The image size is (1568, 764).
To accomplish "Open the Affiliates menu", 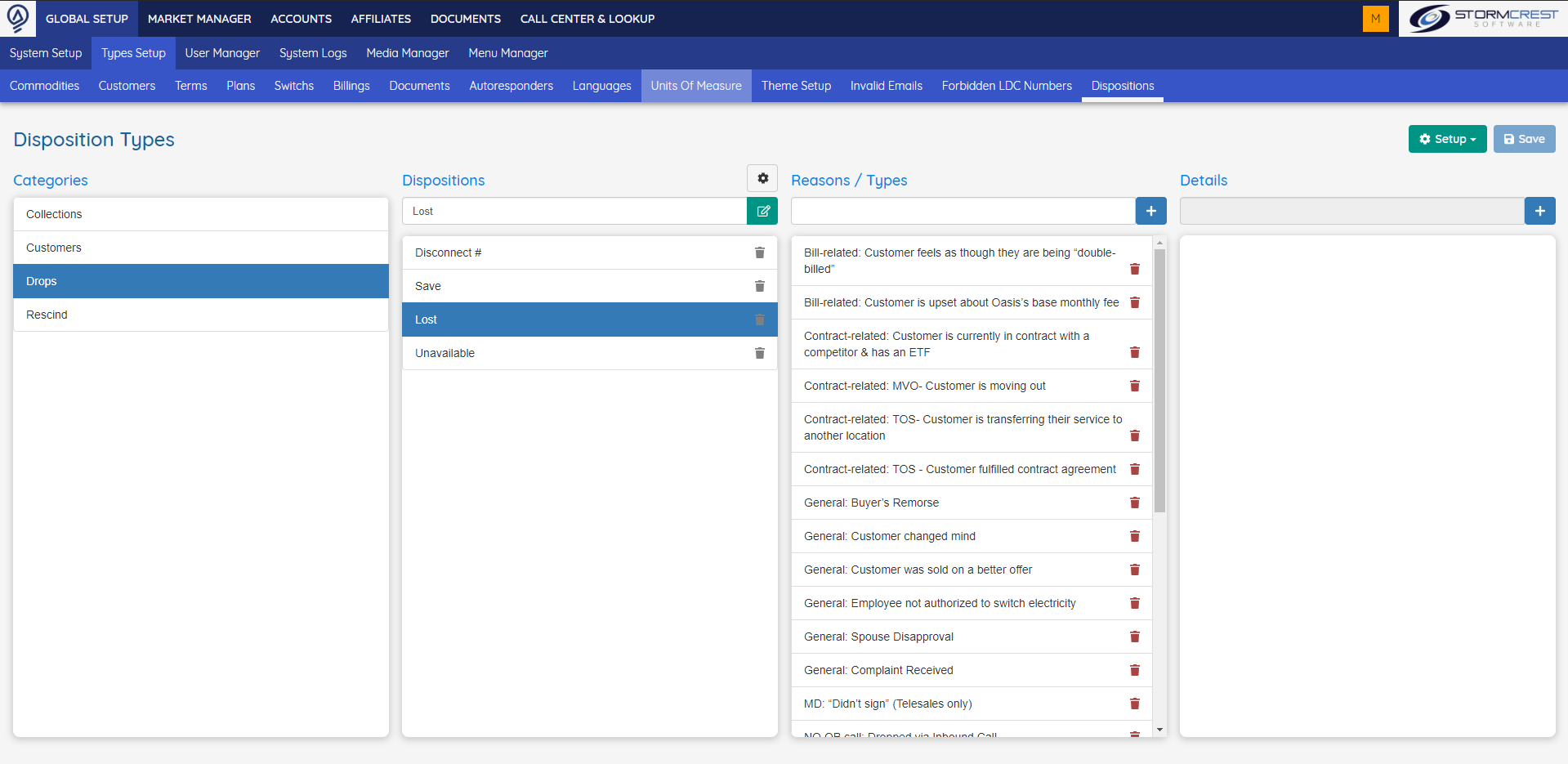I will pos(381,18).
